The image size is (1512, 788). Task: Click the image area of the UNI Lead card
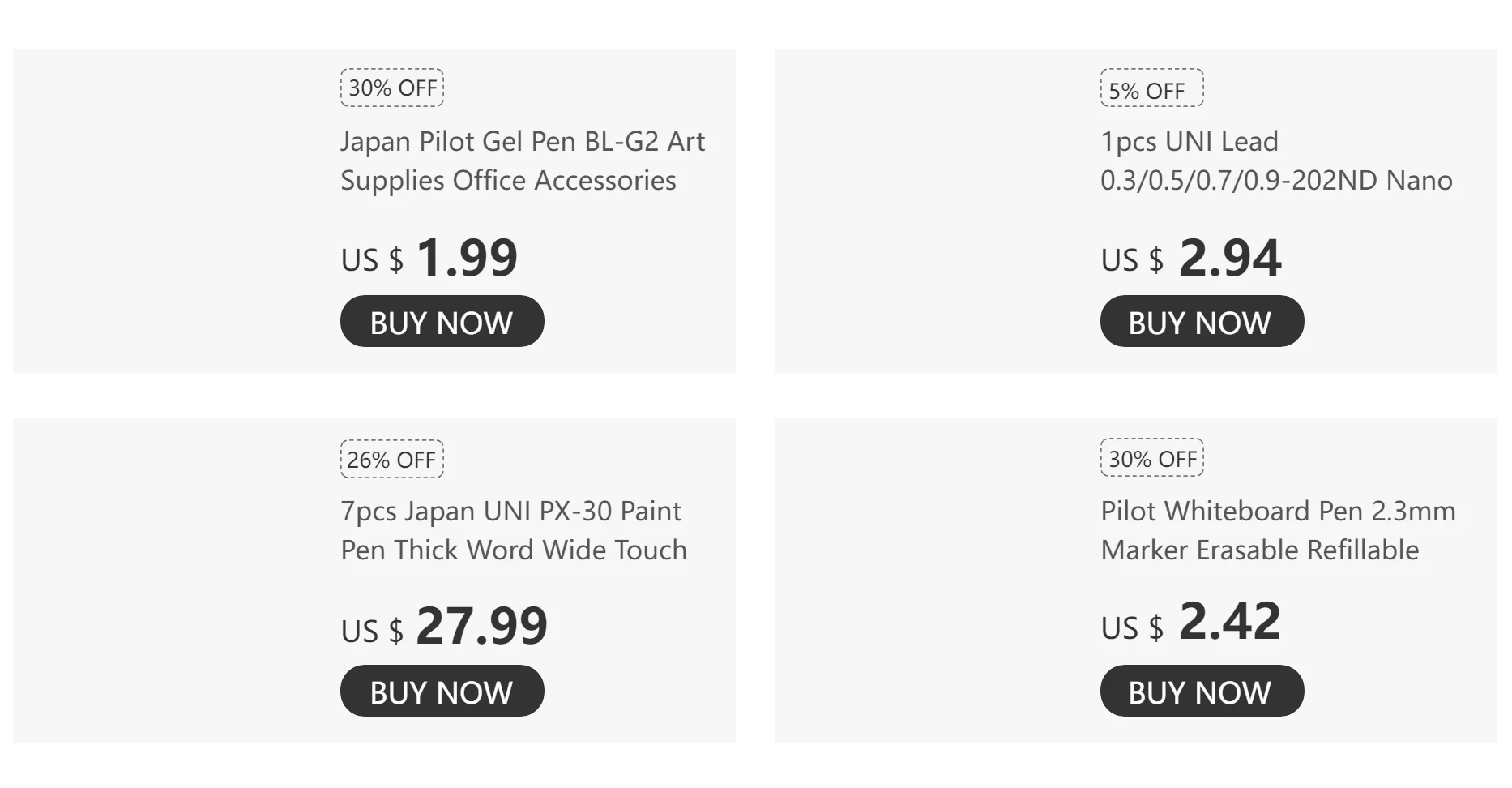coord(932,211)
